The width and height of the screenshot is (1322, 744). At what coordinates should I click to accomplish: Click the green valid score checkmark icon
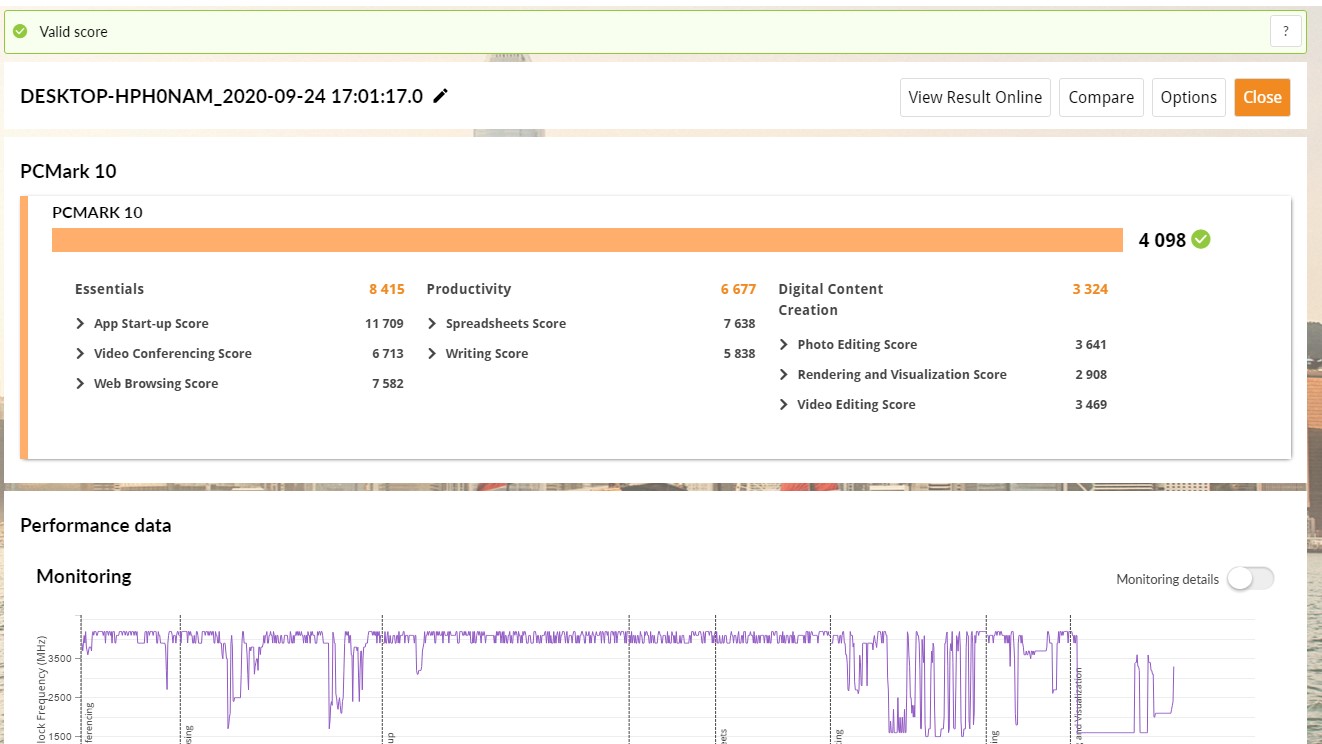point(20,31)
